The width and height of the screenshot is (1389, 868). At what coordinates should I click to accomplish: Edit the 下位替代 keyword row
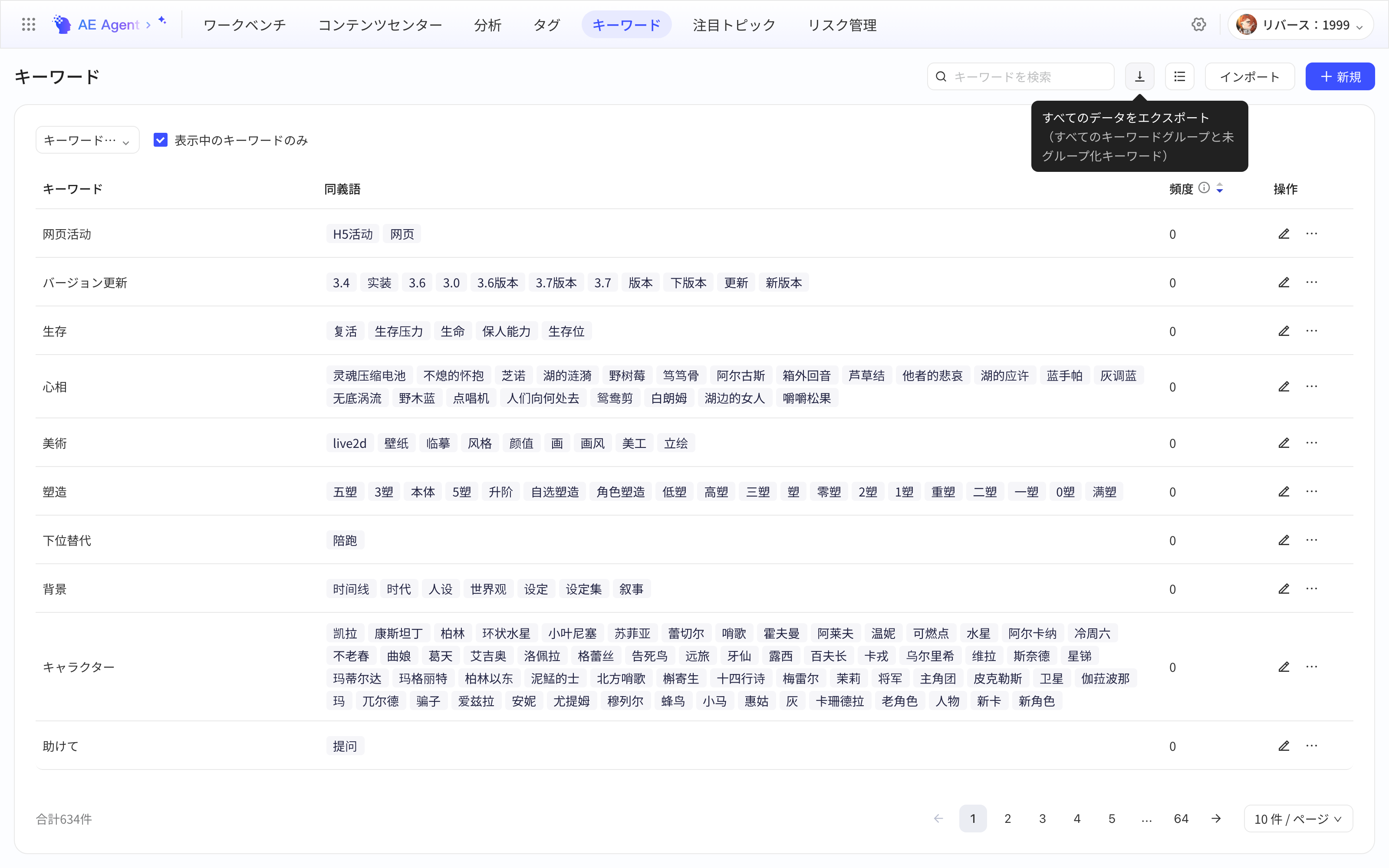pos(1284,540)
